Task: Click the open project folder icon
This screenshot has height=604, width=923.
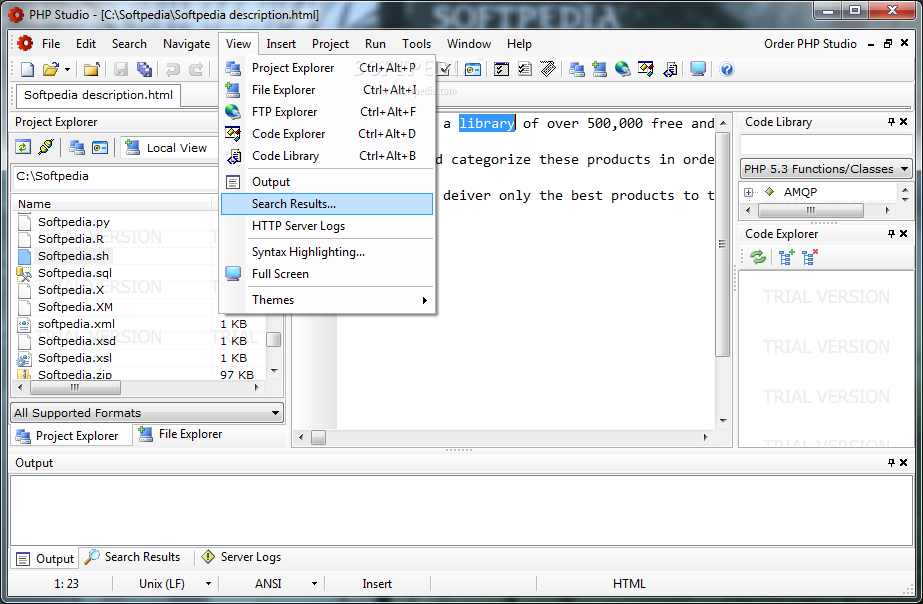Action: 91,69
